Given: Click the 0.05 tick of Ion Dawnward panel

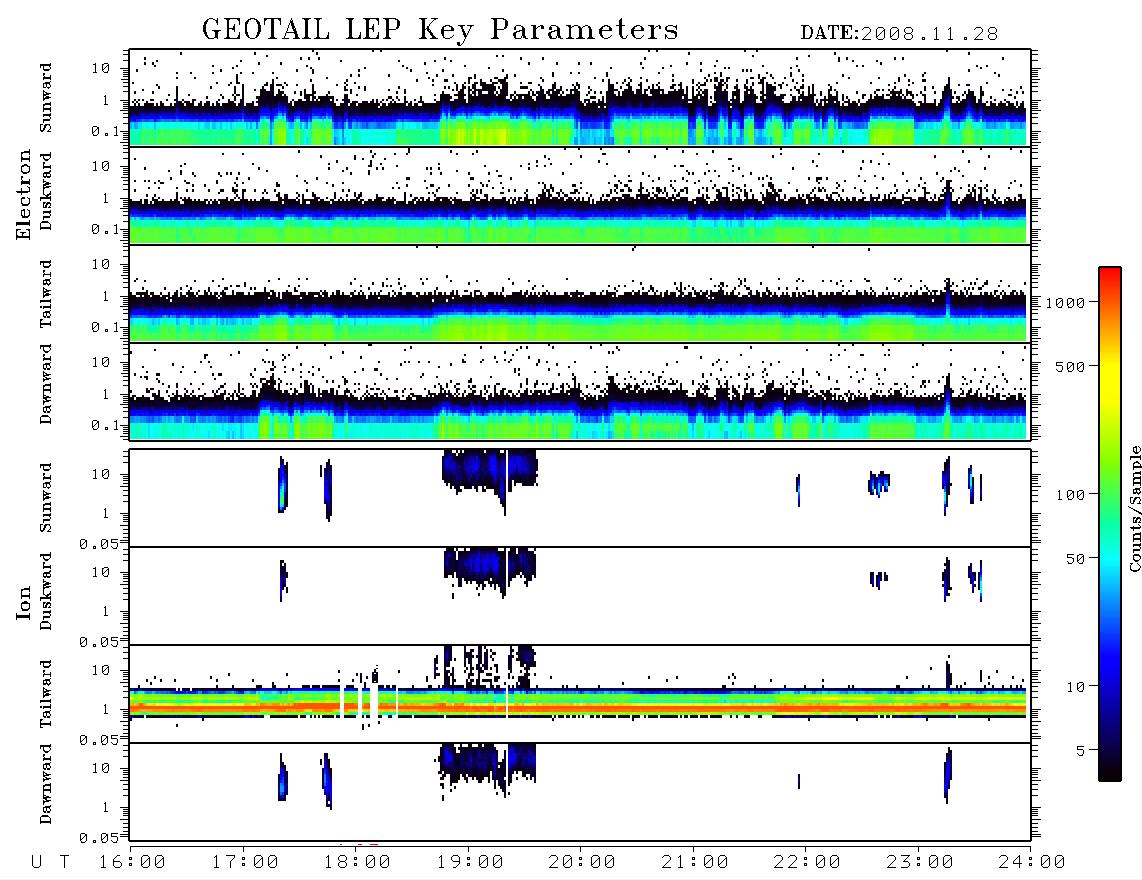Looking at the screenshot, I should pyautogui.click(x=99, y=838).
